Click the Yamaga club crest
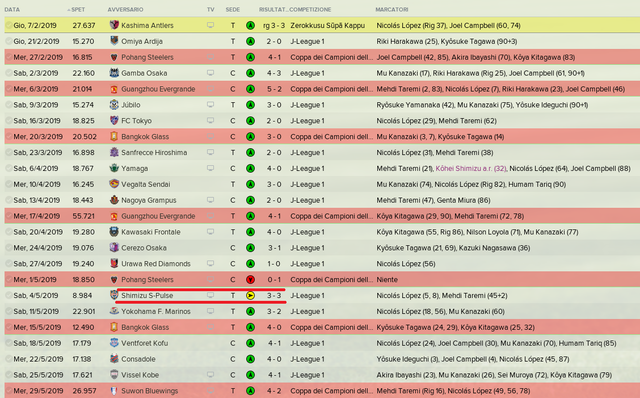 coord(114,168)
